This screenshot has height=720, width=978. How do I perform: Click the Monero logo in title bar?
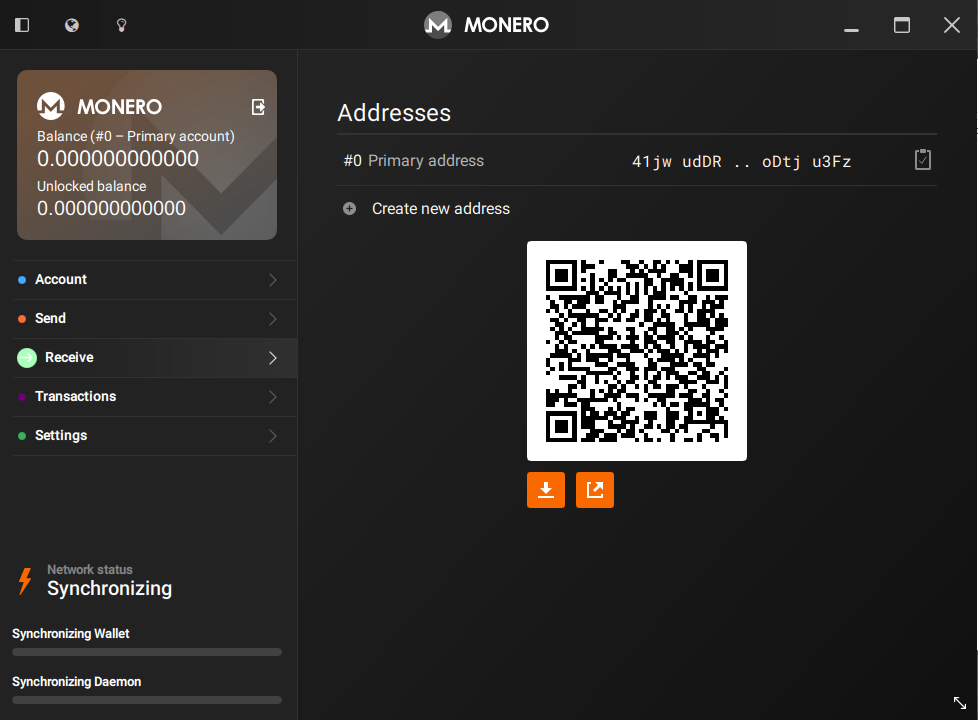point(437,25)
